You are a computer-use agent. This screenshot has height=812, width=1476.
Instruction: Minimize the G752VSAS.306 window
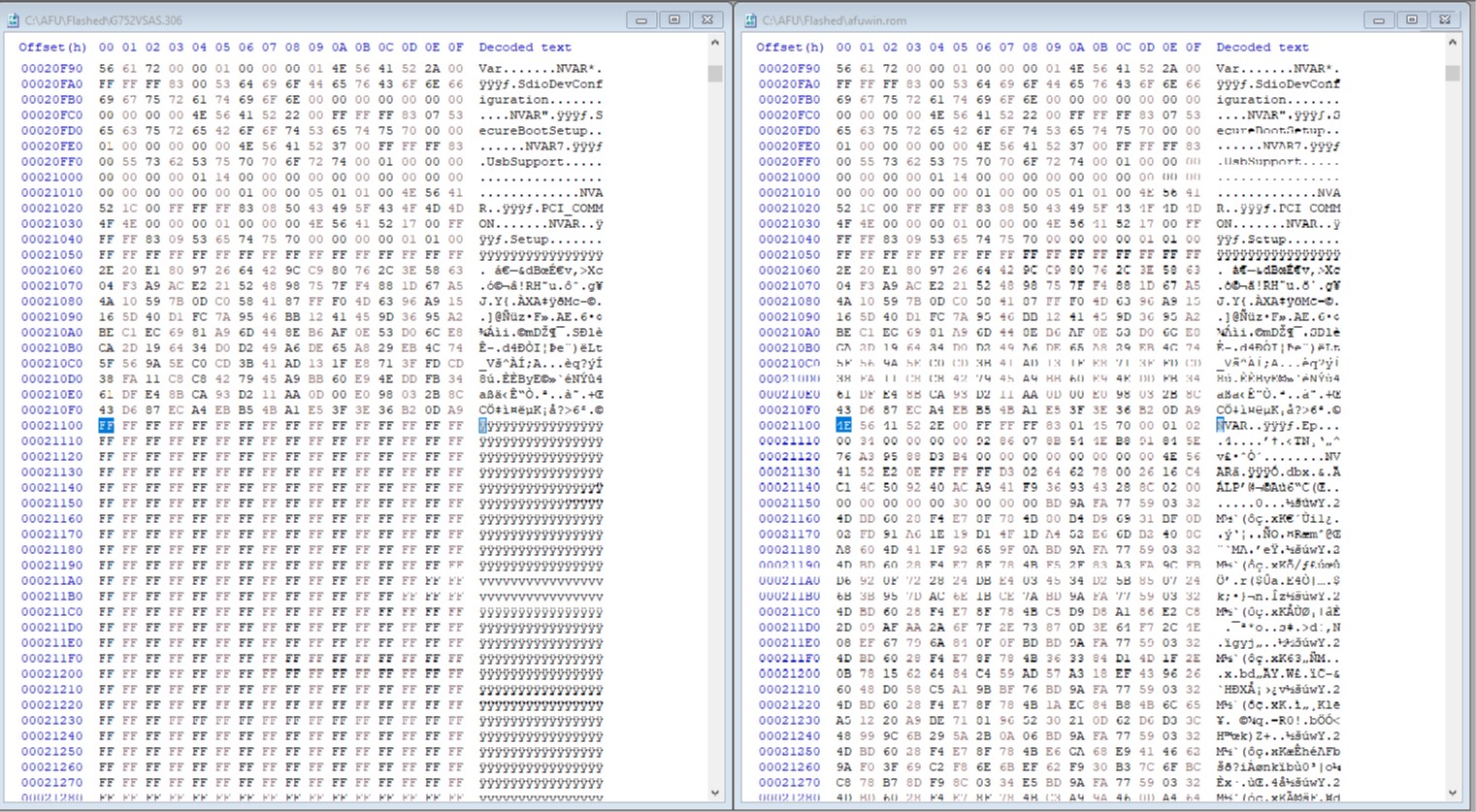click(640, 19)
